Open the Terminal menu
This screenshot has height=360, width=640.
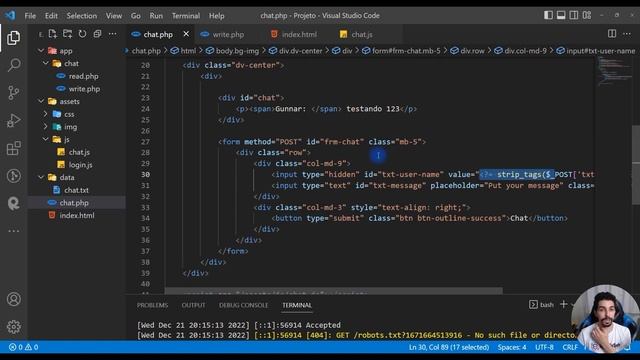pyautogui.click(x=186, y=16)
